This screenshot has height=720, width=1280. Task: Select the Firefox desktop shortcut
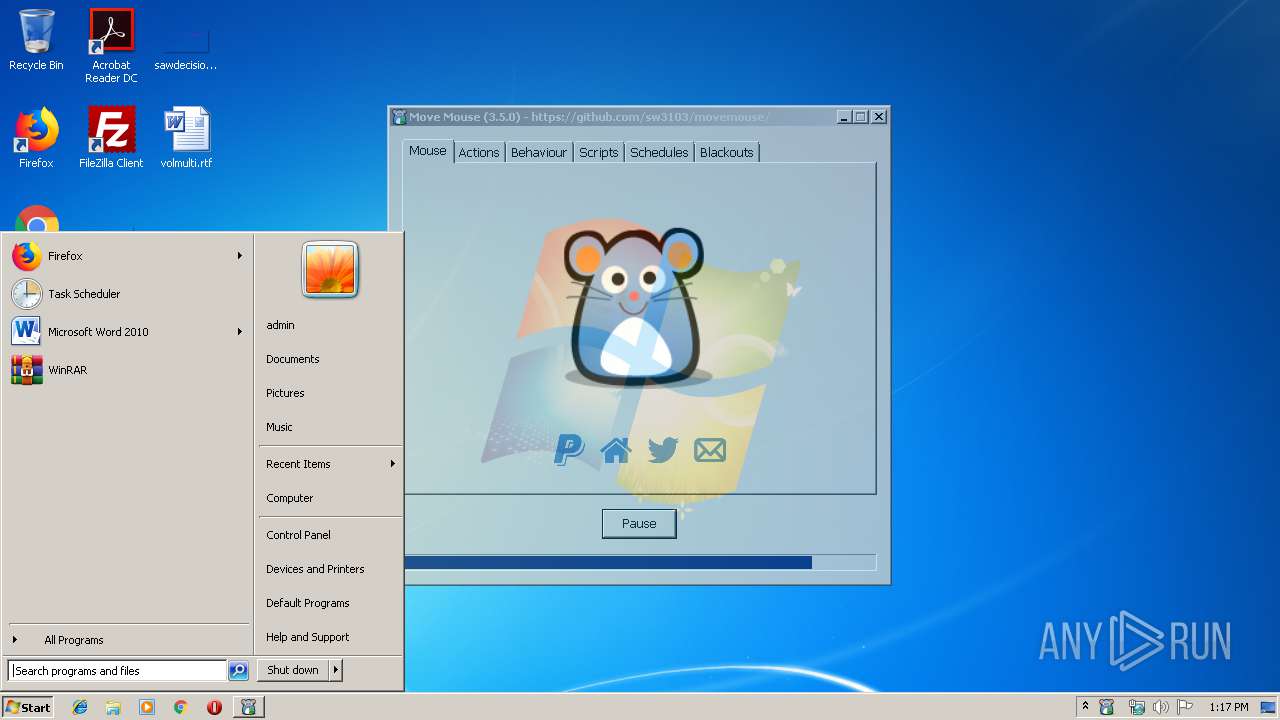(36, 138)
